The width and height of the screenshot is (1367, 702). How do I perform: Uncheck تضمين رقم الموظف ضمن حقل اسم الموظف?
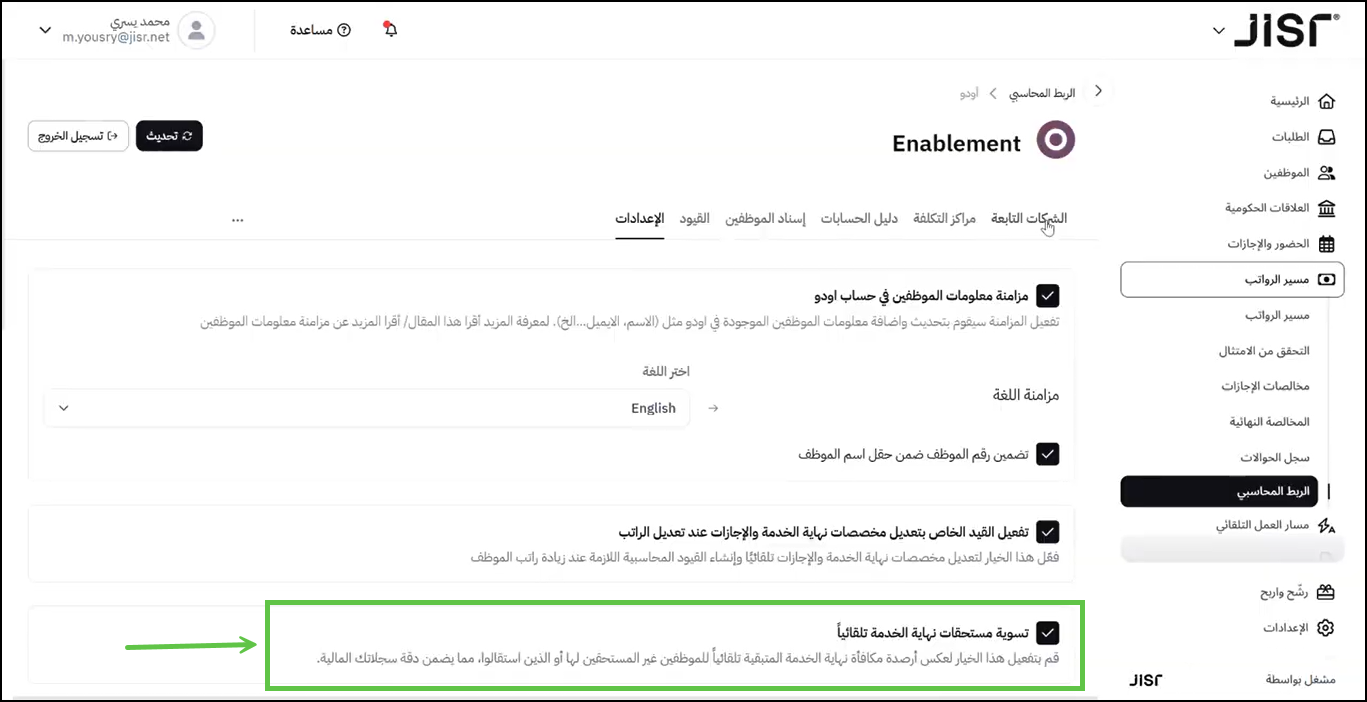click(1047, 454)
